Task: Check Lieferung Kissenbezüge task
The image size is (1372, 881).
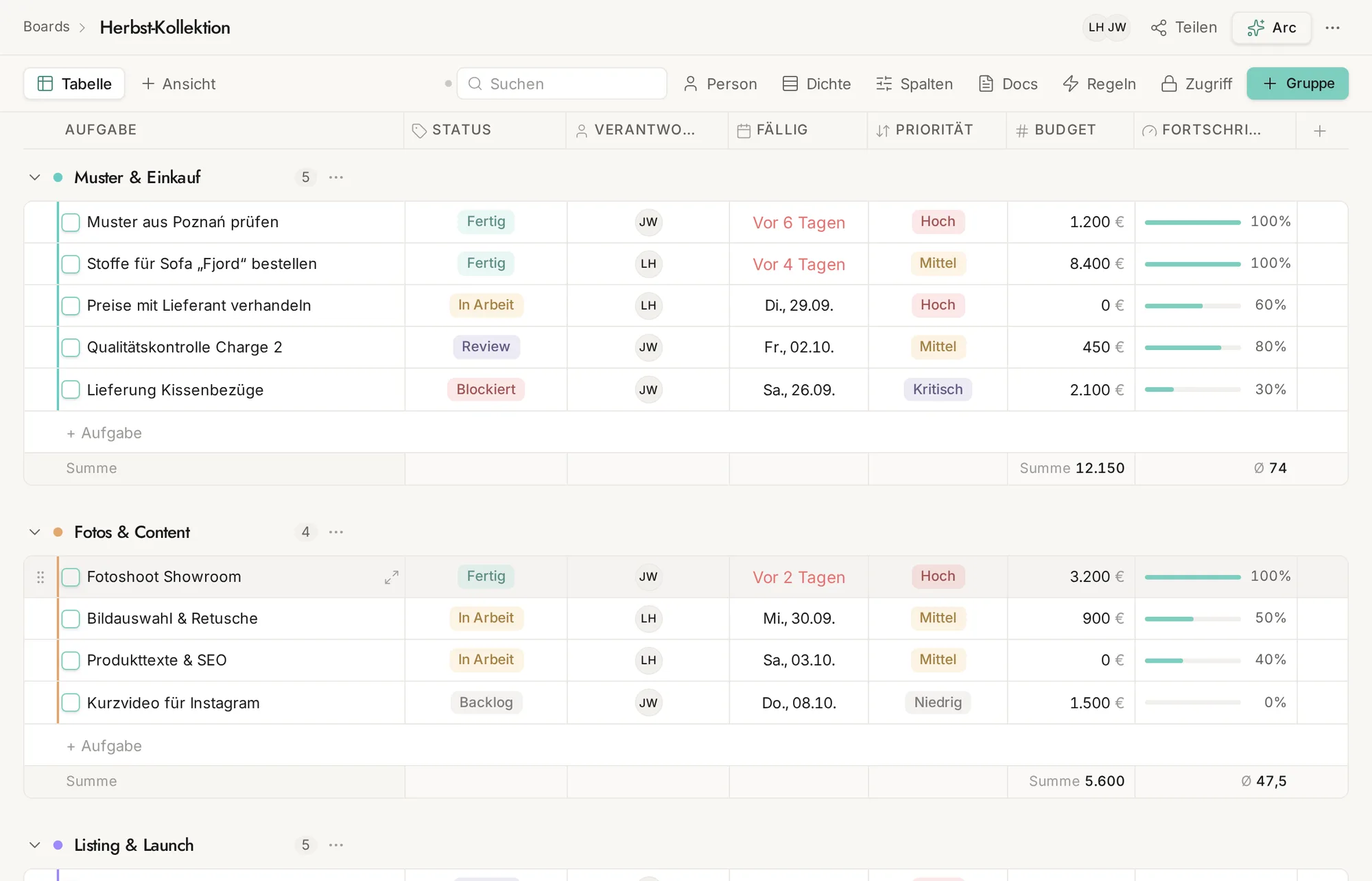Action: pos(71,390)
